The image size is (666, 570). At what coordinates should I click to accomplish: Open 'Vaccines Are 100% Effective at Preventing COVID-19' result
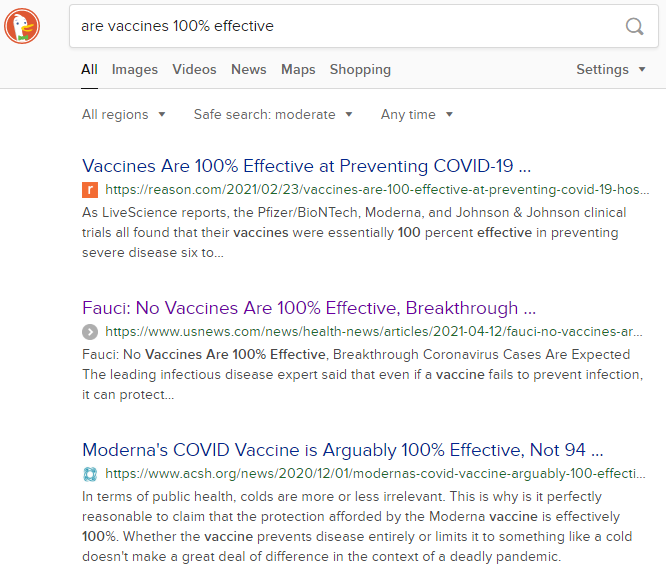306,166
